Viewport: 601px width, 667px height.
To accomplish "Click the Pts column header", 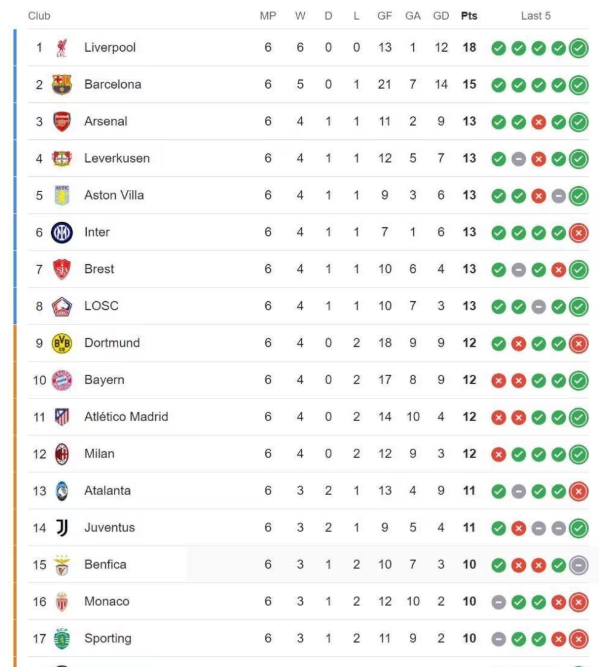I will (x=469, y=16).
